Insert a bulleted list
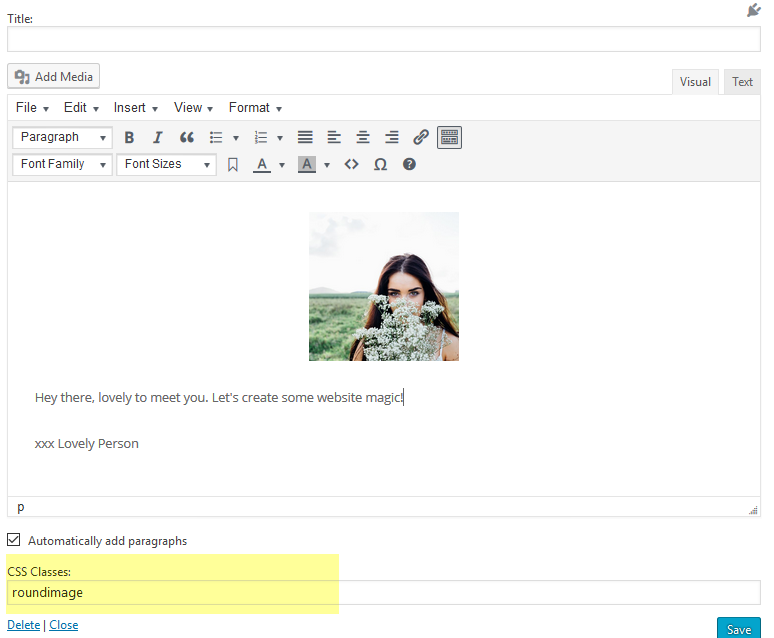This screenshot has height=638, width=774. pyautogui.click(x=216, y=137)
